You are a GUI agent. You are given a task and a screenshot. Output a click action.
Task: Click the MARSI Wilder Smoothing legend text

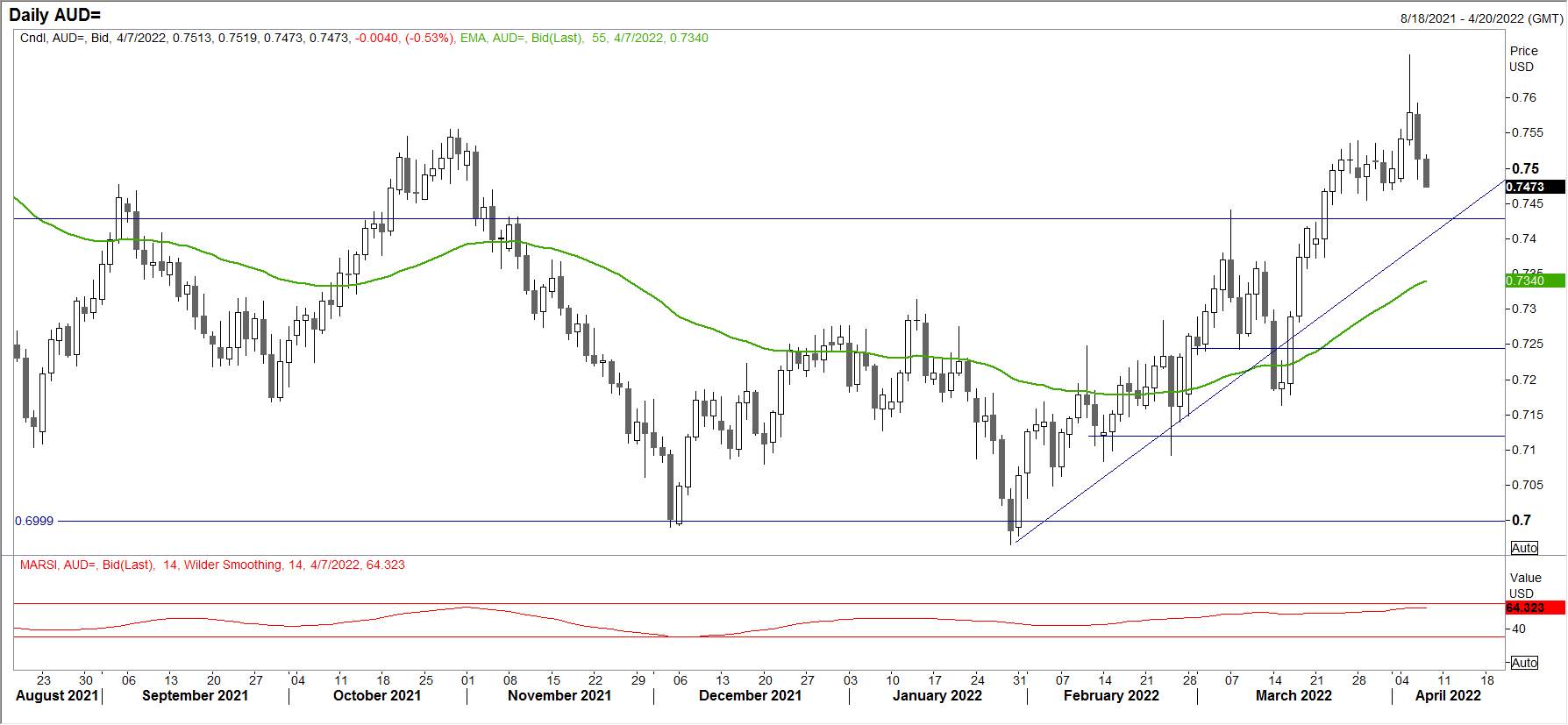pyautogui.click(x=212, y=565)
